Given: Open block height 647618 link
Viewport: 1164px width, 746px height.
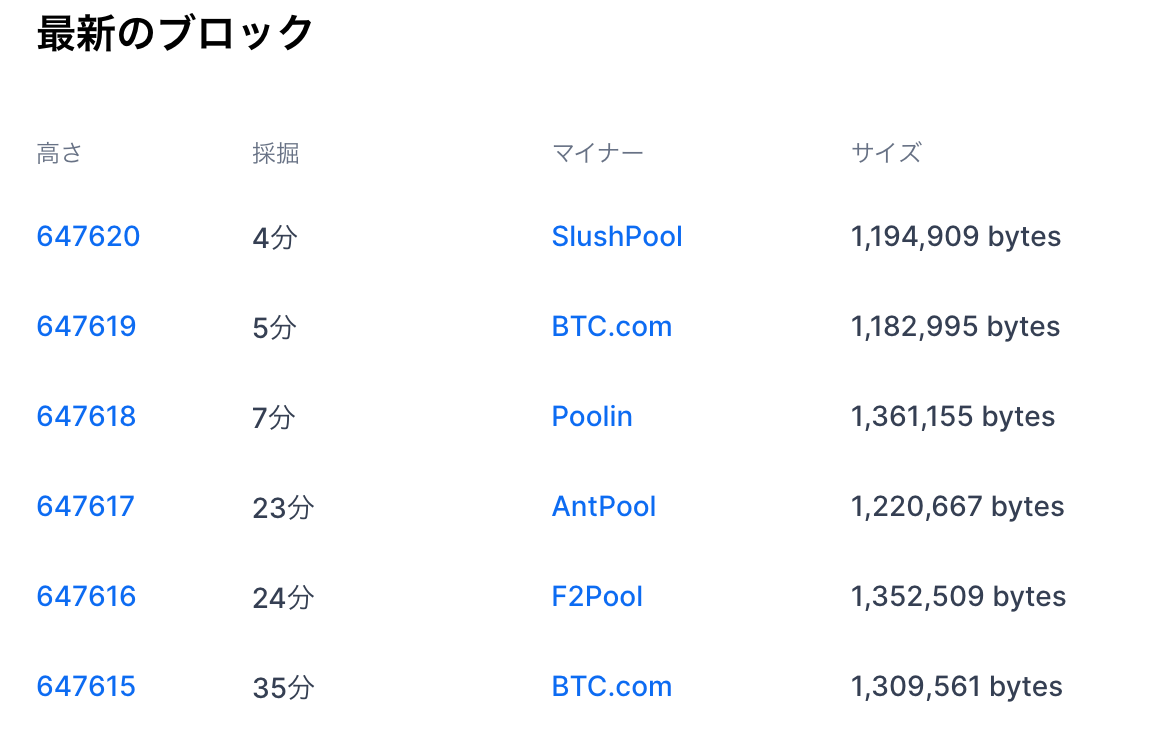Looking at the screenshot, I should pyautogui.click(x=87, y=416).
